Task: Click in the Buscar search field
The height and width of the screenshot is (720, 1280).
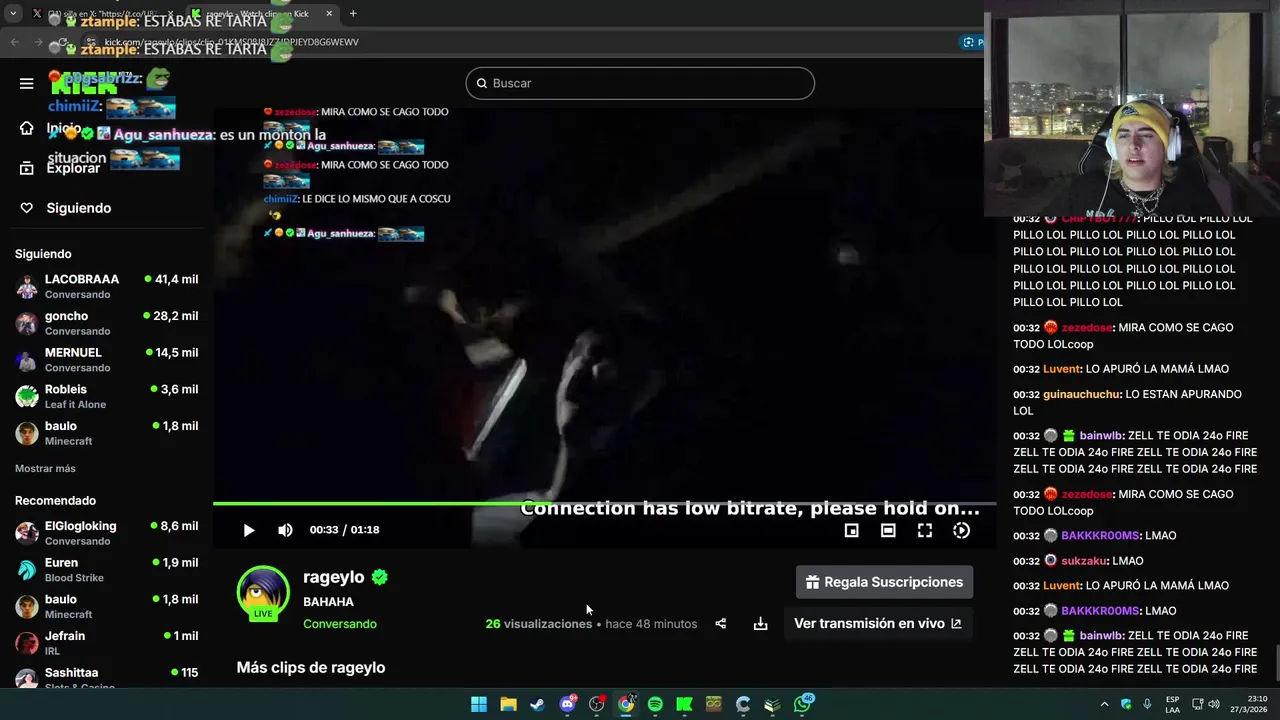Action: point(640,83)
